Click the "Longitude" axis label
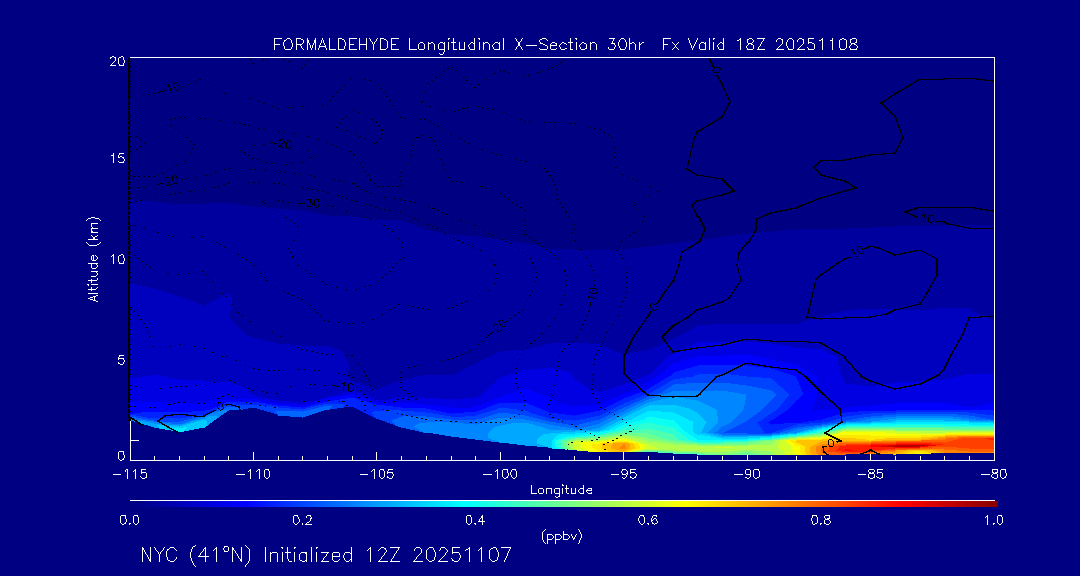 (x=561, y=491)
